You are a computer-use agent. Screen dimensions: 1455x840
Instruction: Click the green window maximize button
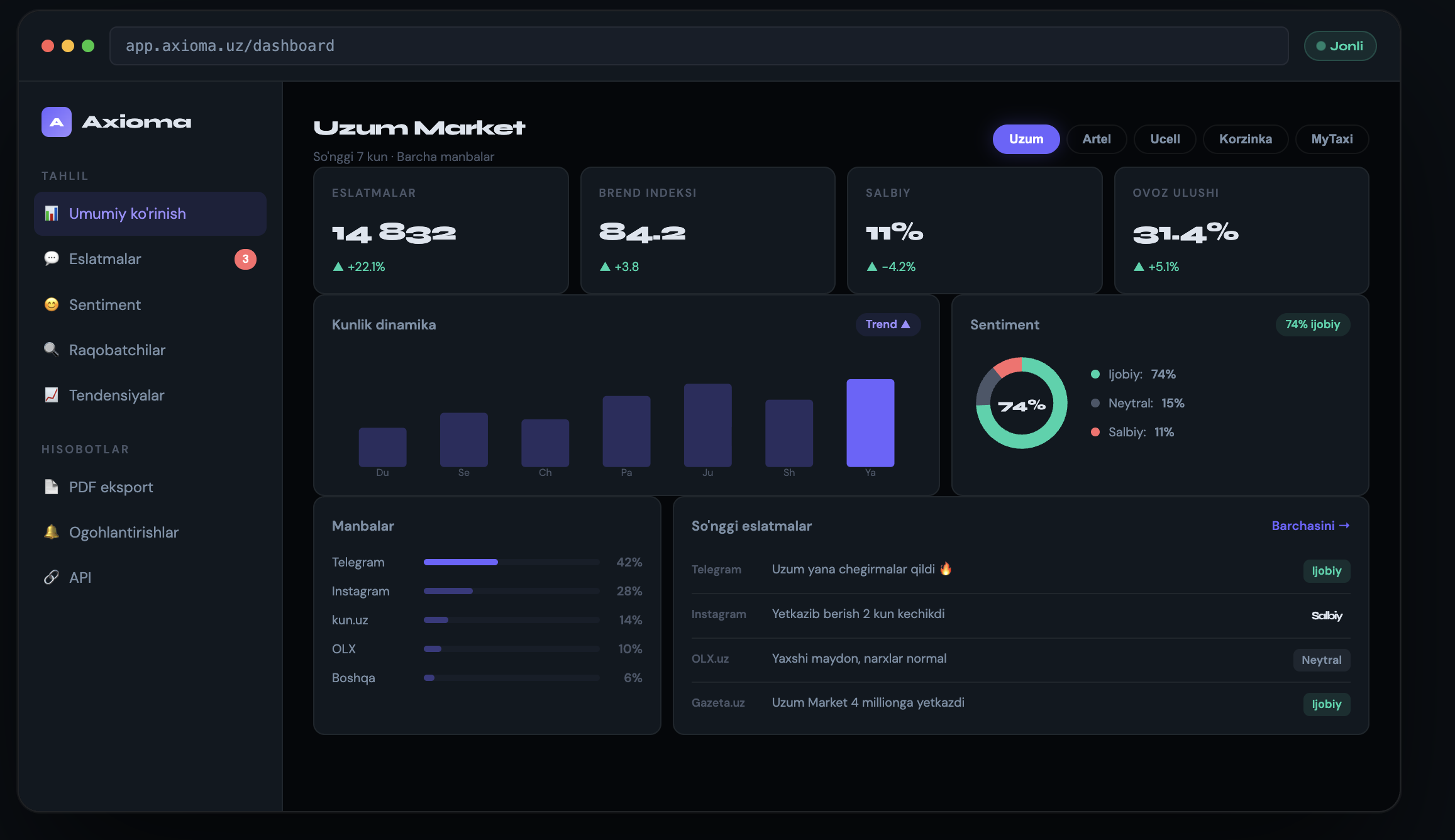(88, 46)
